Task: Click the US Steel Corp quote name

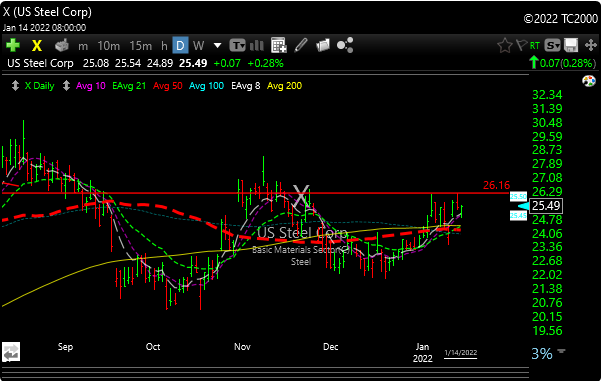Action: coord(40,63)
